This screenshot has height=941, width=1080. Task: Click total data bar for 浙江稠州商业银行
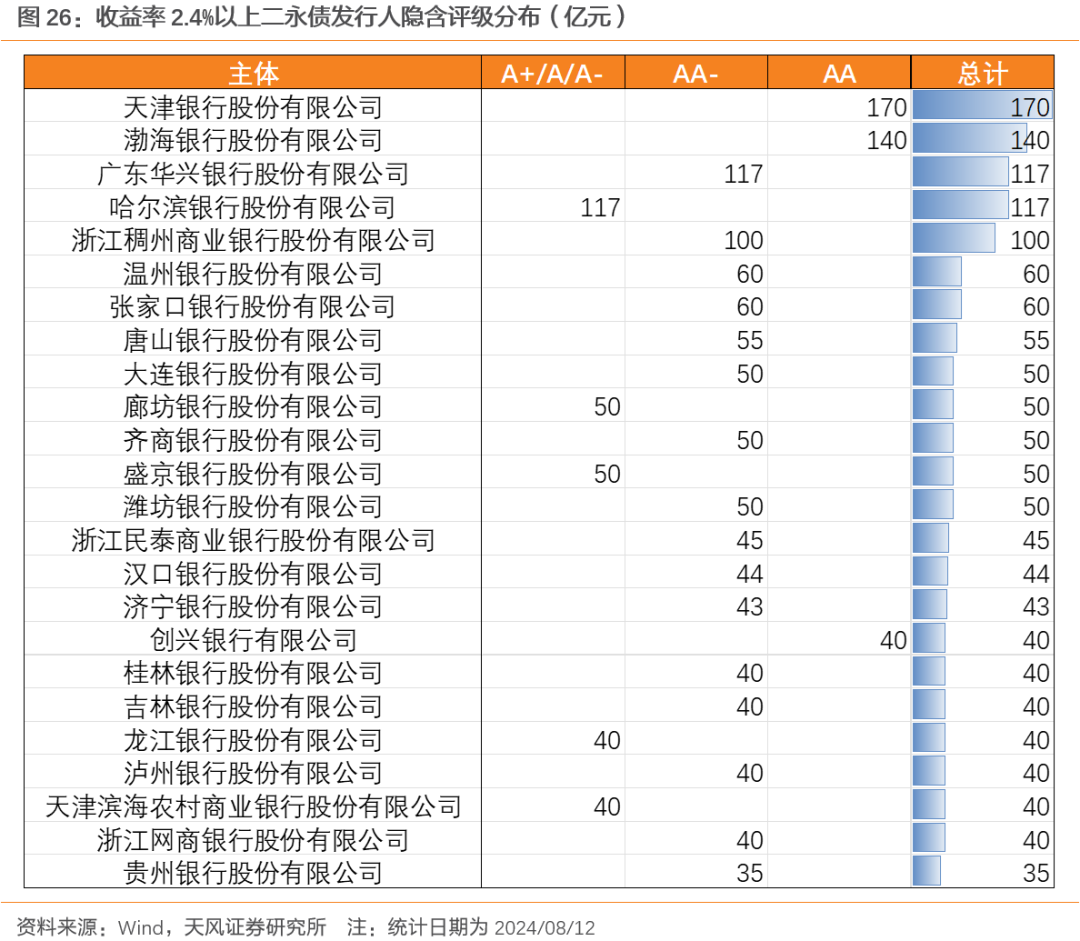point(954,239)
